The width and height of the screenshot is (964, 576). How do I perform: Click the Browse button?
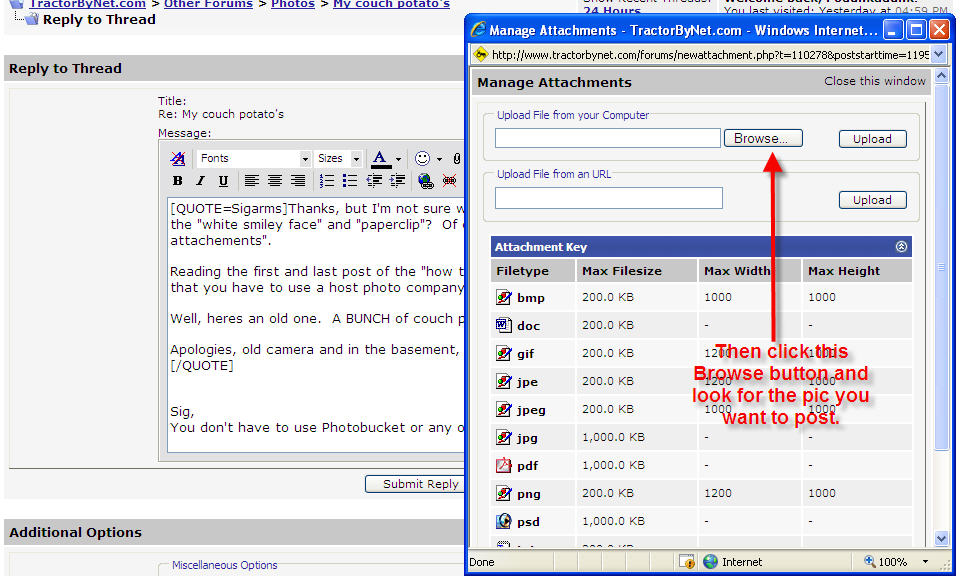tap(762, 139)
